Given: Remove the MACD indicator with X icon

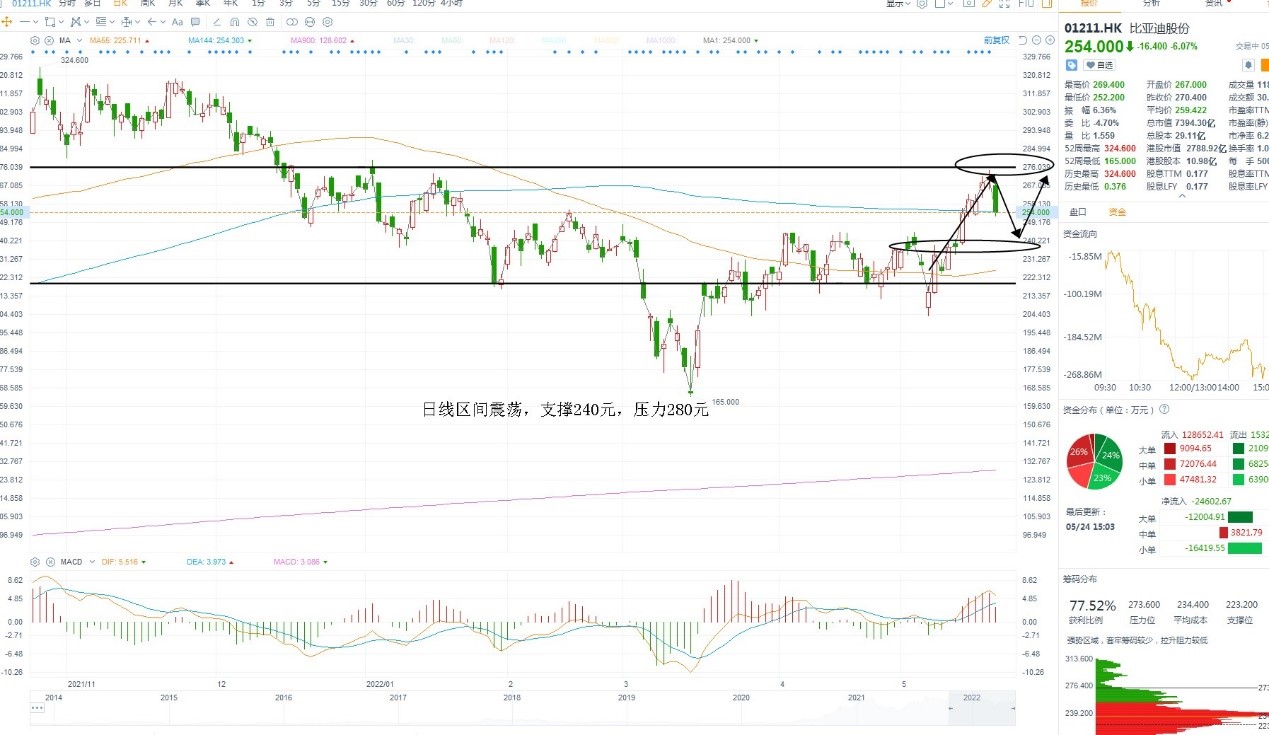Looking at the screenshot, I should tap(48, 562).
